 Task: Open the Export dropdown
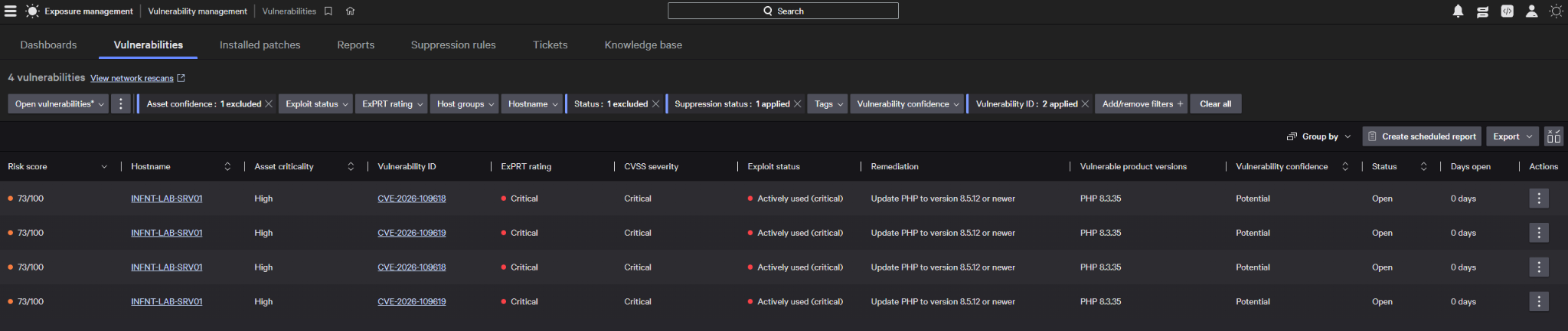click(1513, 136)
